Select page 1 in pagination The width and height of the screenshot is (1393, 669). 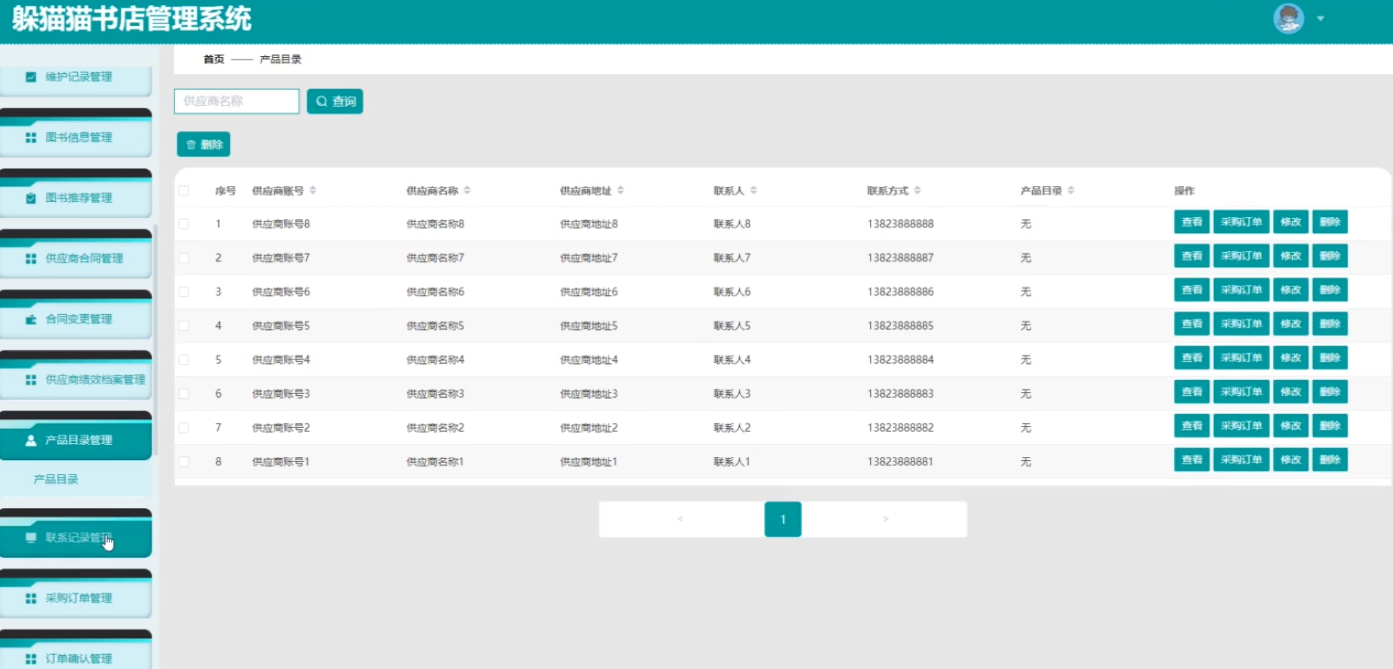[x=783, y=519]
